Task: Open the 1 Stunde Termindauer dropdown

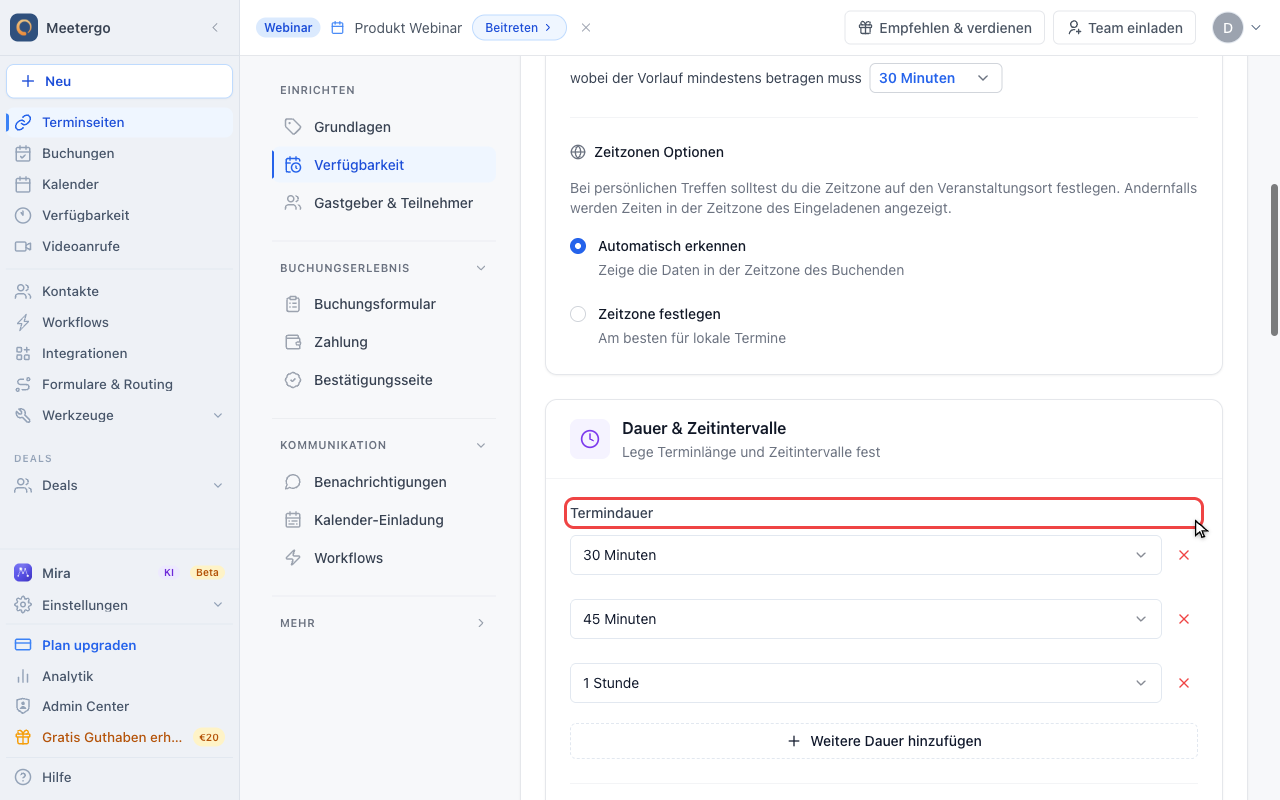Action: [x=866, y=683]
